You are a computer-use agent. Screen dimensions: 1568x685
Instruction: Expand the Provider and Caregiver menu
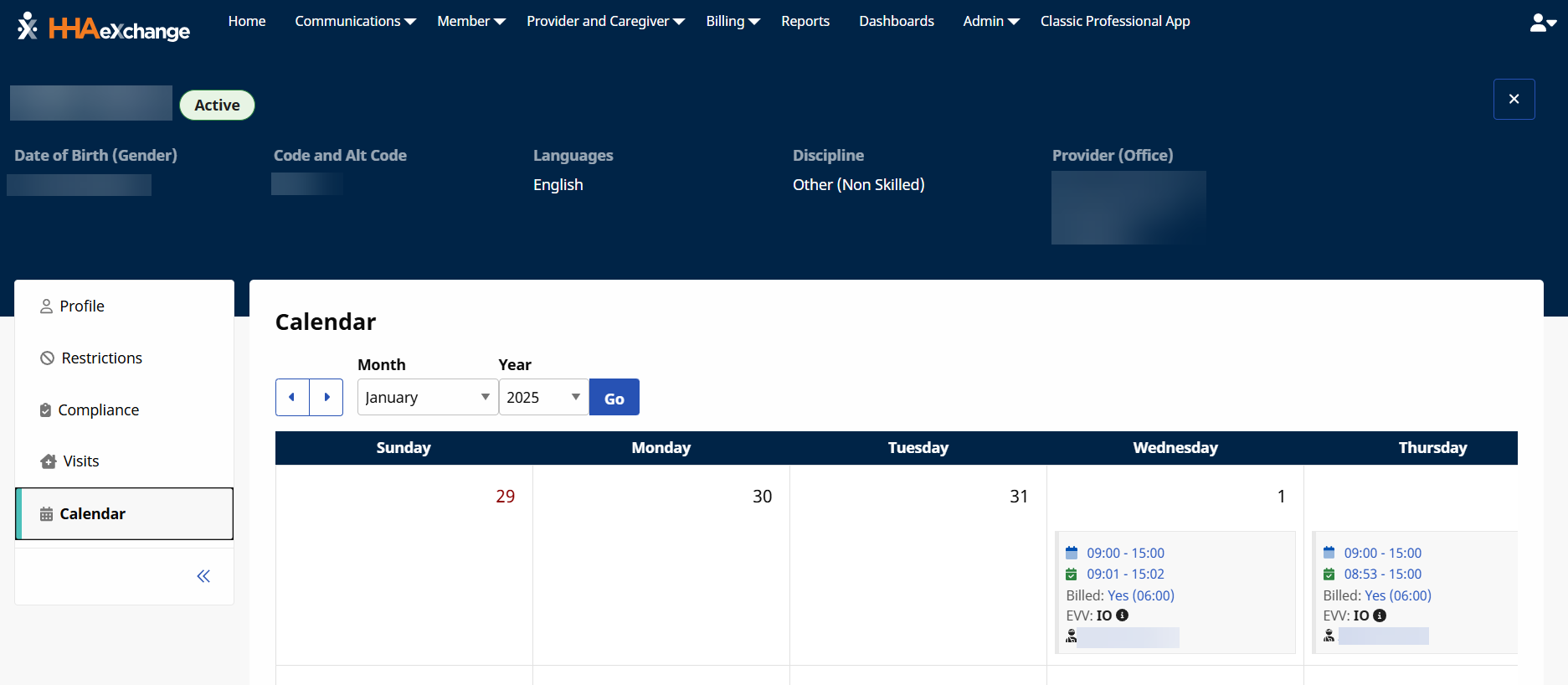point(605,21)
